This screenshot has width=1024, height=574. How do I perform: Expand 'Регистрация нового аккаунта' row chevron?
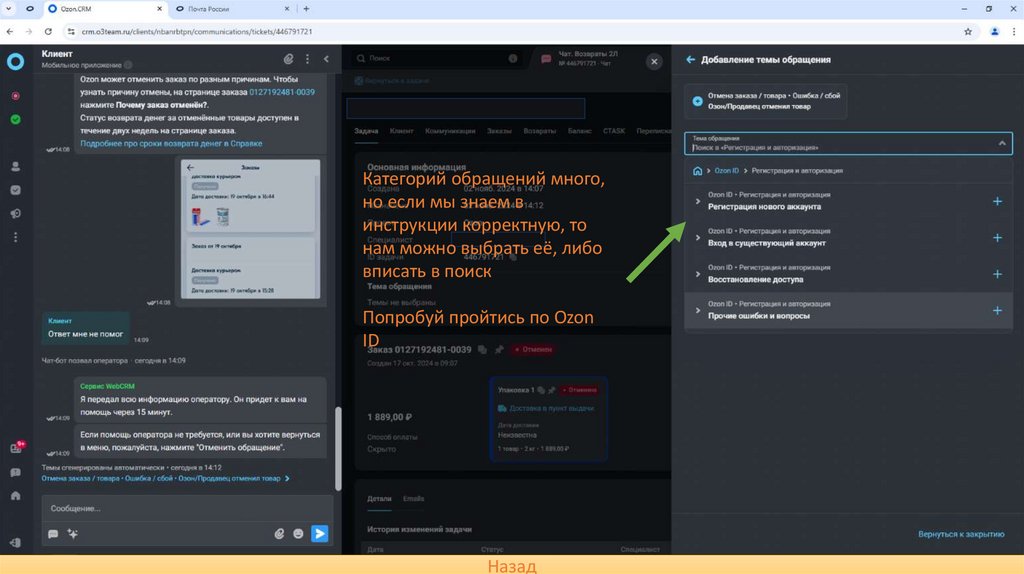697,201
